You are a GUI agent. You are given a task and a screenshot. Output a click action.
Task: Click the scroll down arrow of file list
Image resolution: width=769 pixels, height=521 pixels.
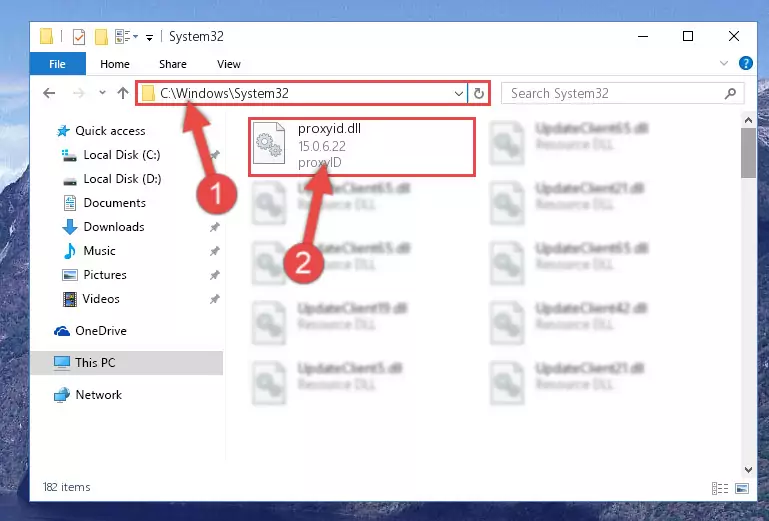[748, 469]
